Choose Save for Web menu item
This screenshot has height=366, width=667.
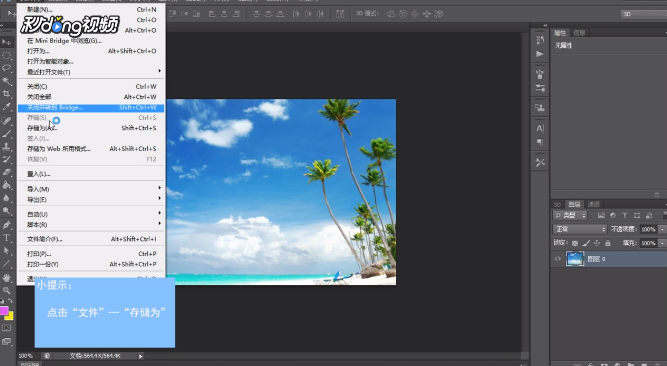coord(91,149)
